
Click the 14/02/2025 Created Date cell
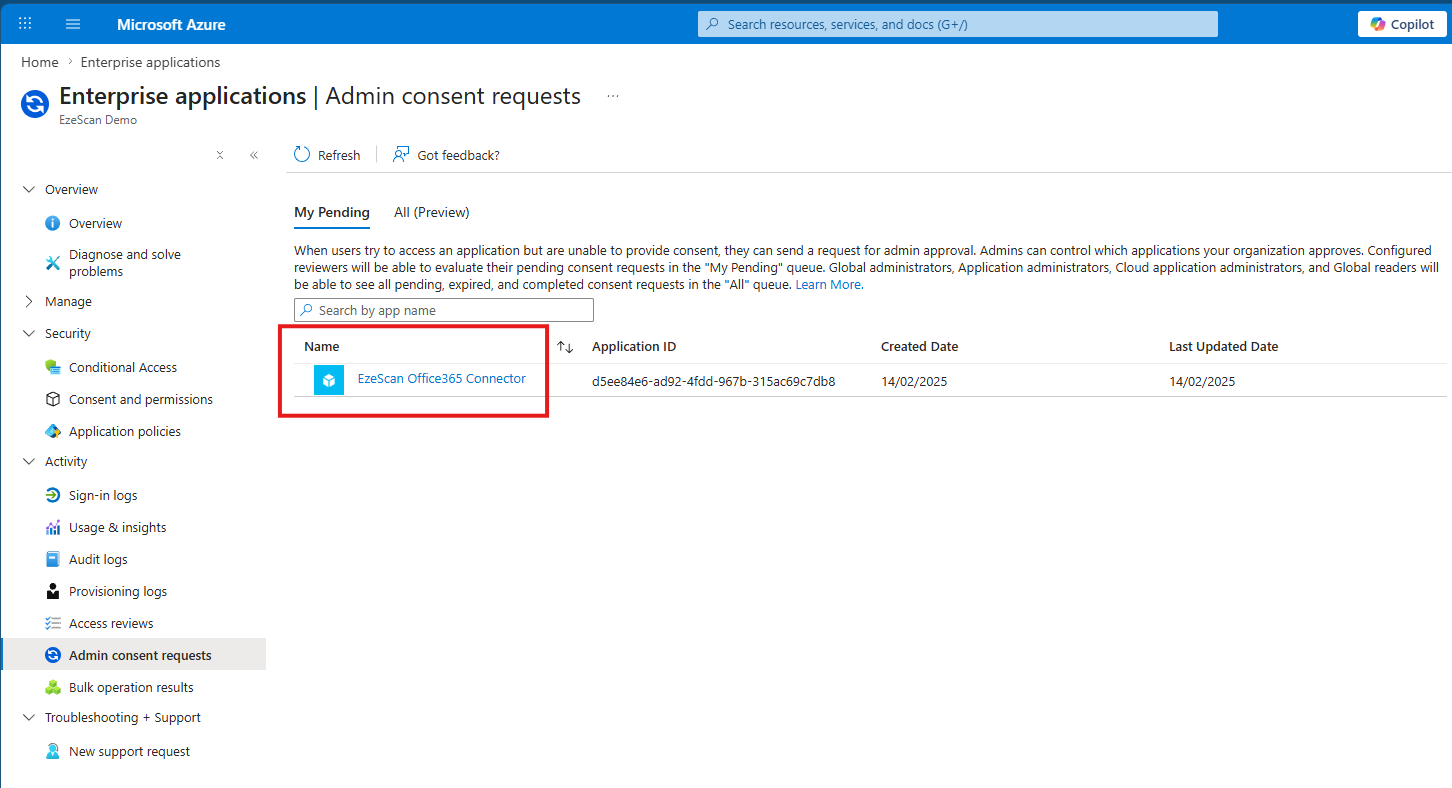(914, 381)
